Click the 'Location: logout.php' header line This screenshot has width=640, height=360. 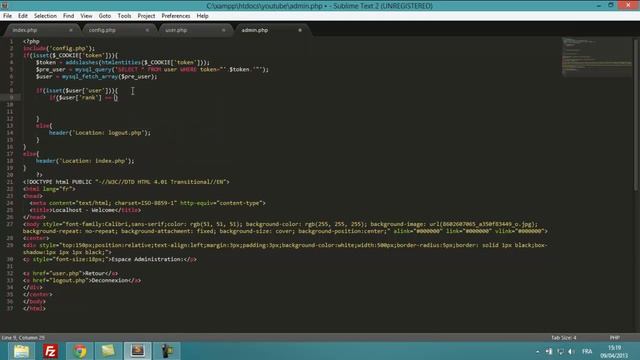100,133
